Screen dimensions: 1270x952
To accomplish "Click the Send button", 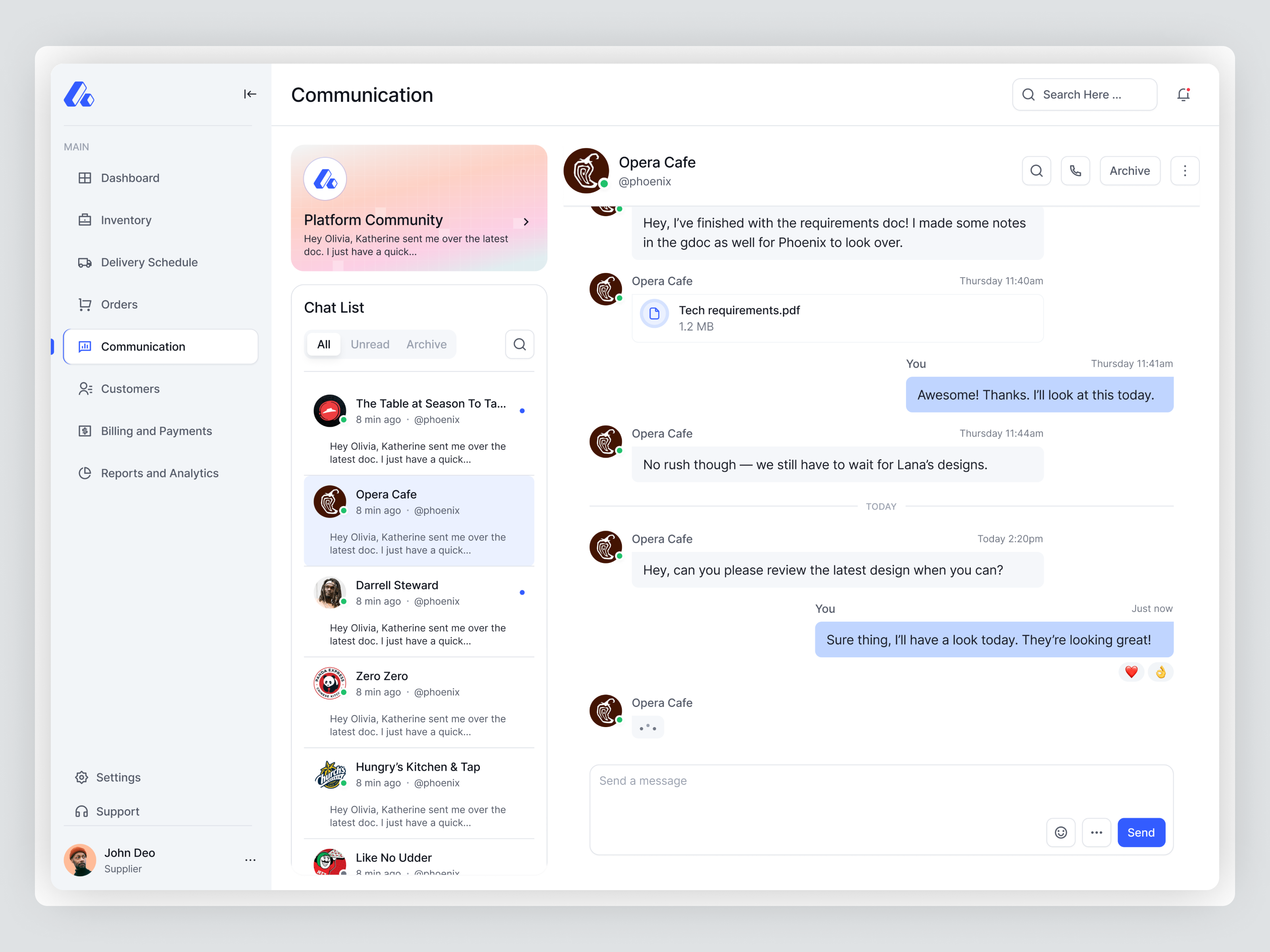I will [1141, 832].
